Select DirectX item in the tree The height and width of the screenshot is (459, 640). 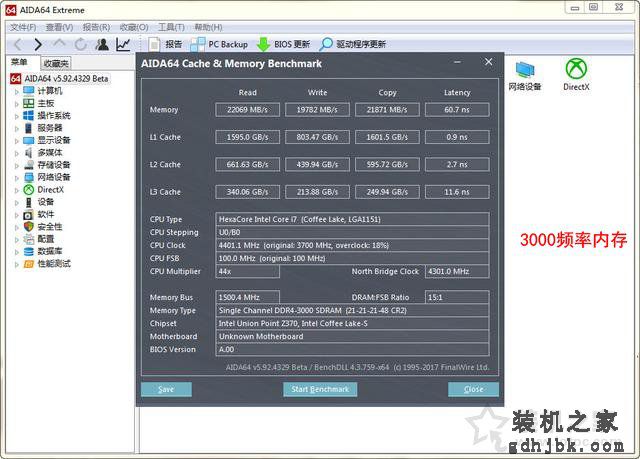(x=44, y=189)
